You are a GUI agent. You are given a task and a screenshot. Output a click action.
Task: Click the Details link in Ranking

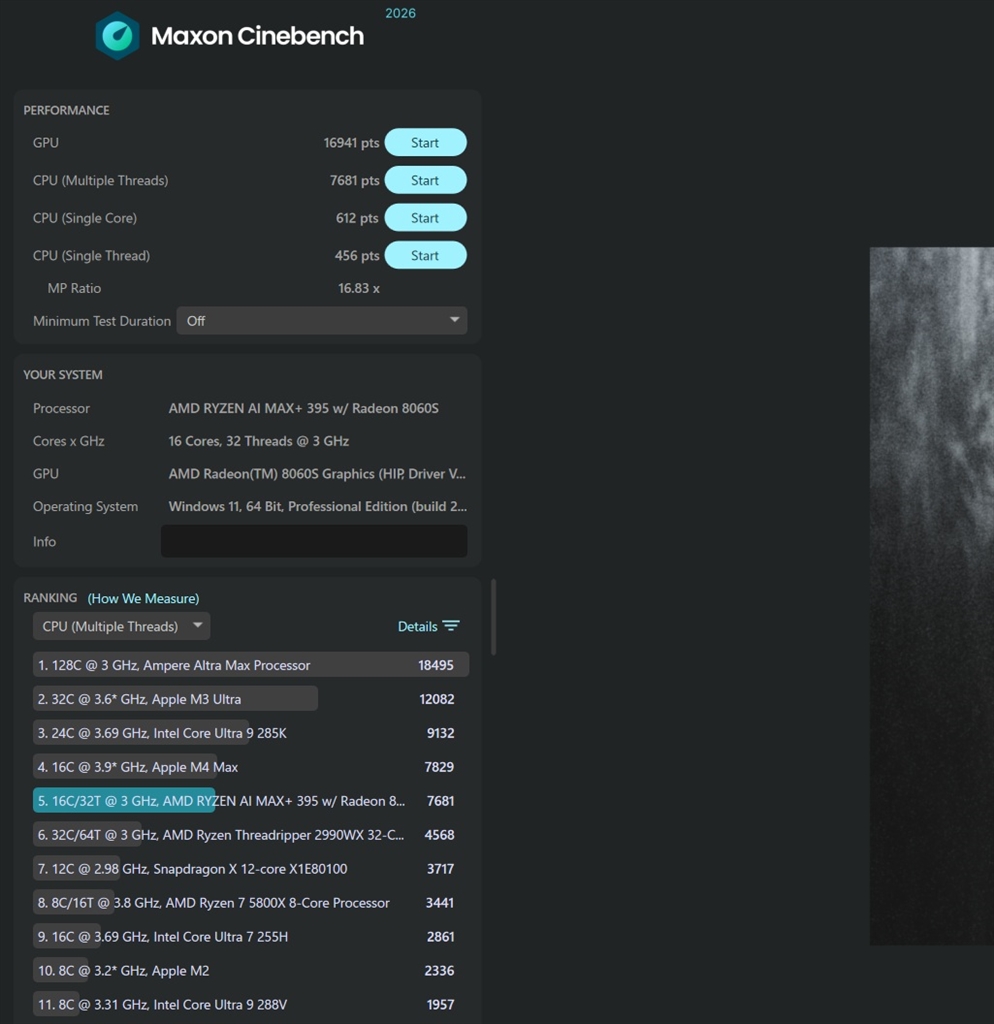pyautogui.click(x=417, y=626)
